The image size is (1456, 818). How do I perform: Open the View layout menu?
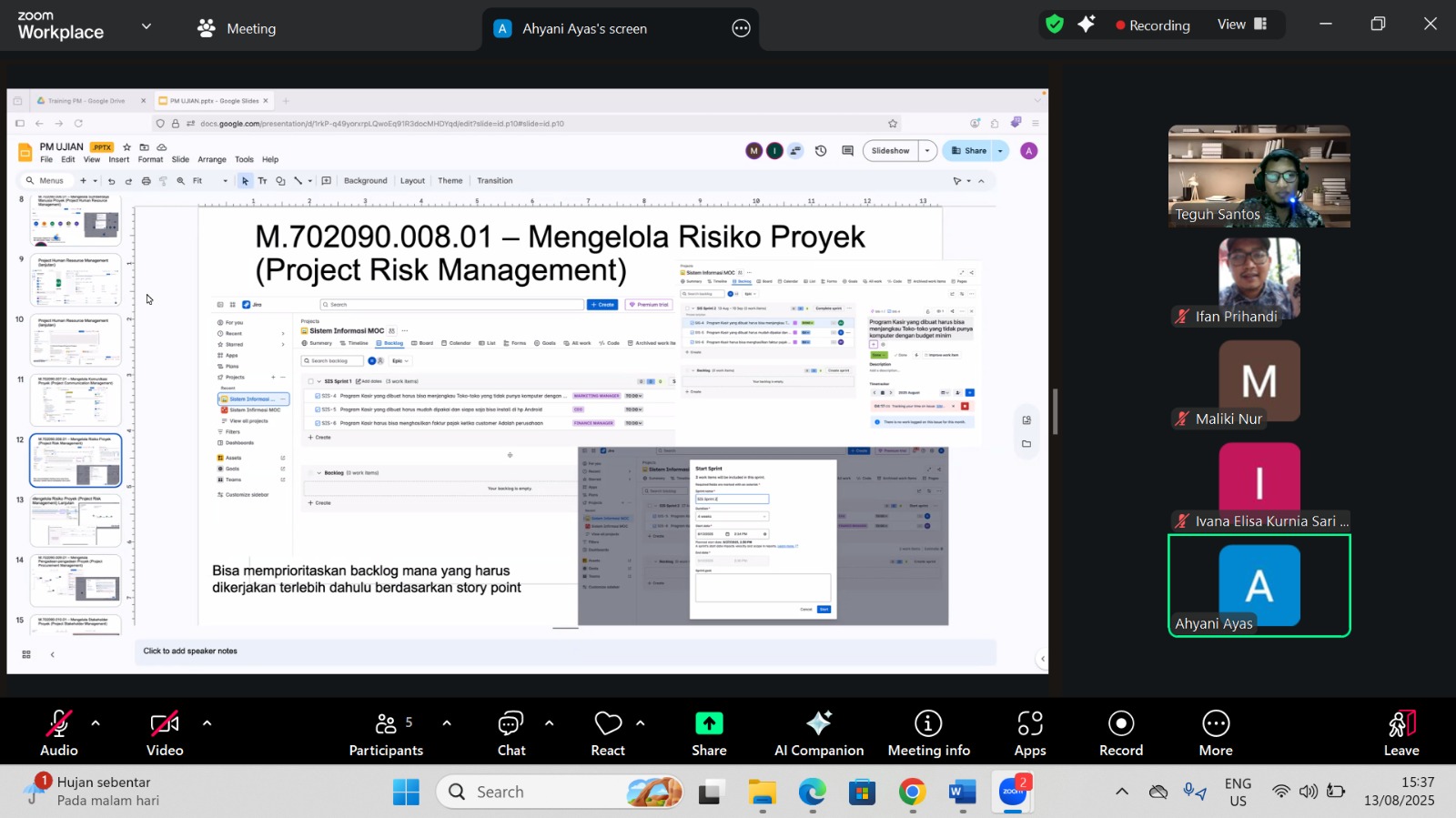(1242, 25)
